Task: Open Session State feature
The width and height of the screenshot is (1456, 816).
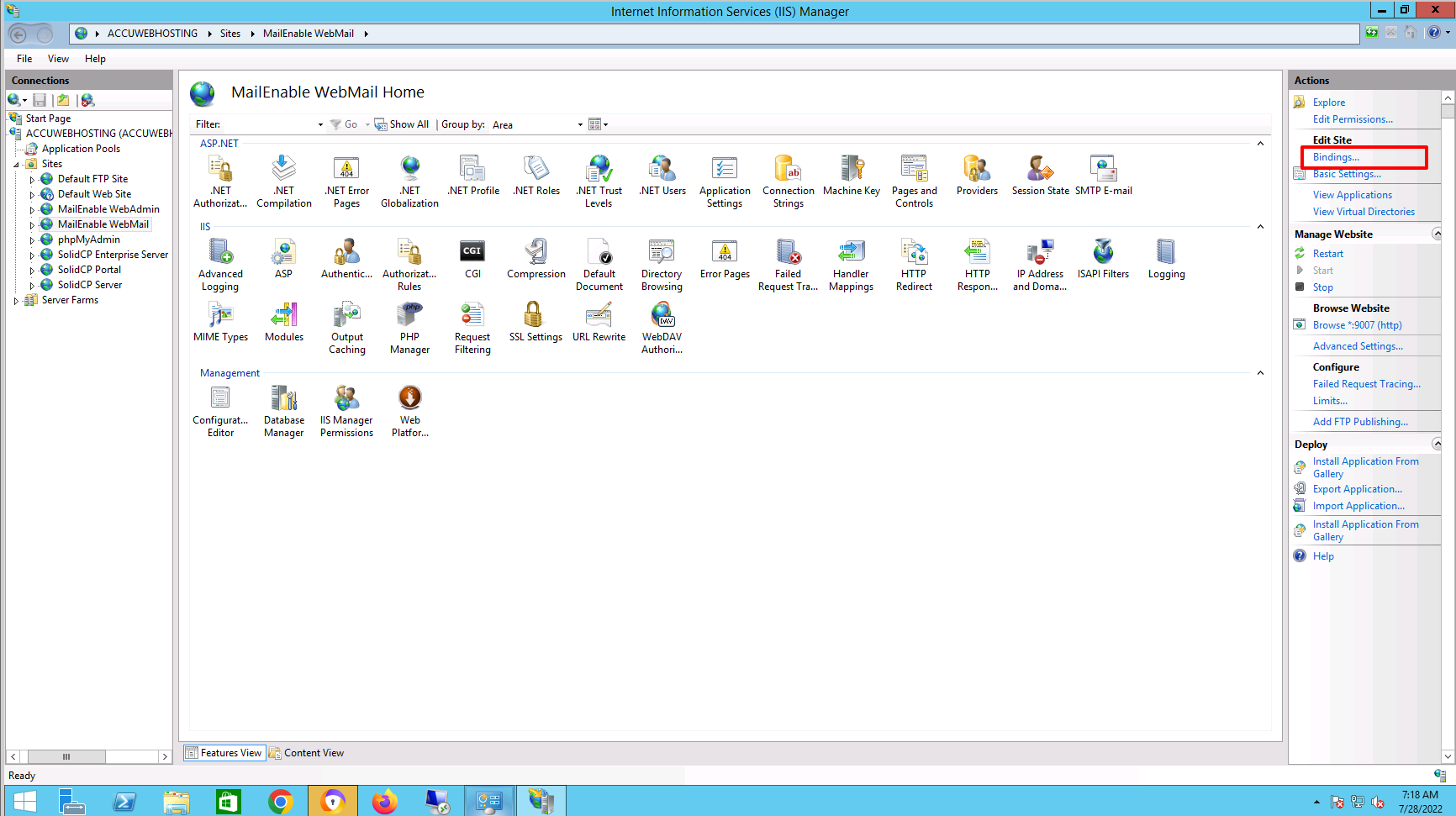Action: [x=1041, y=176]
